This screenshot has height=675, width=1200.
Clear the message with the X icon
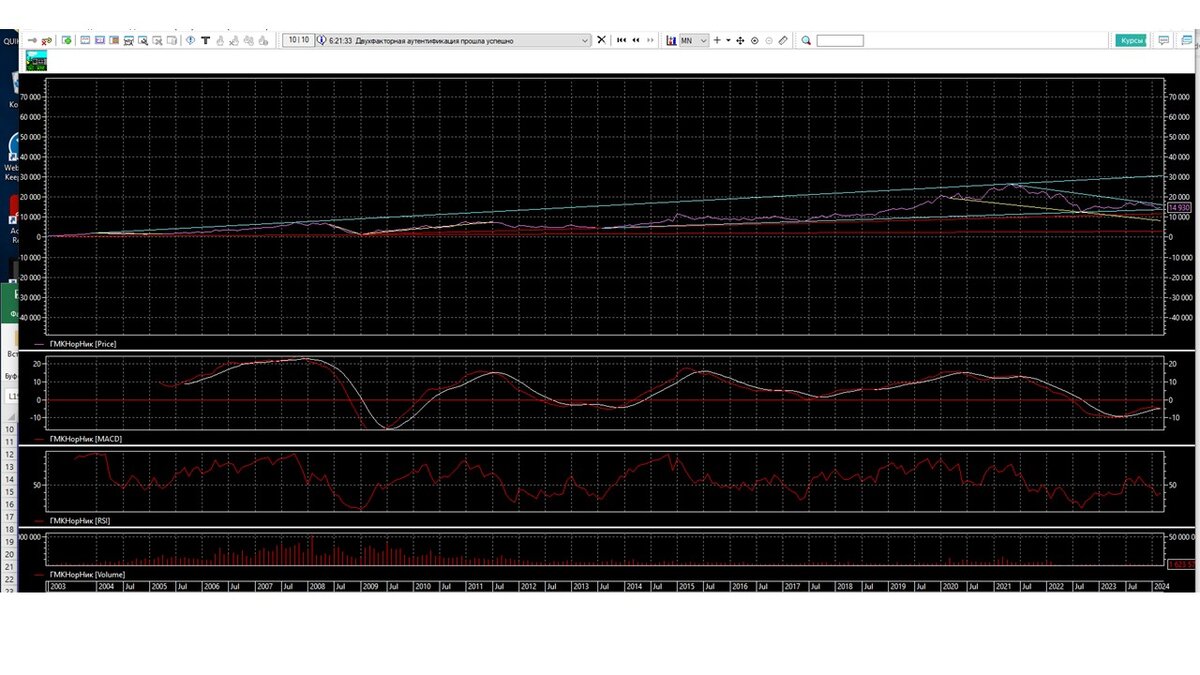click(x=601, y=40)
